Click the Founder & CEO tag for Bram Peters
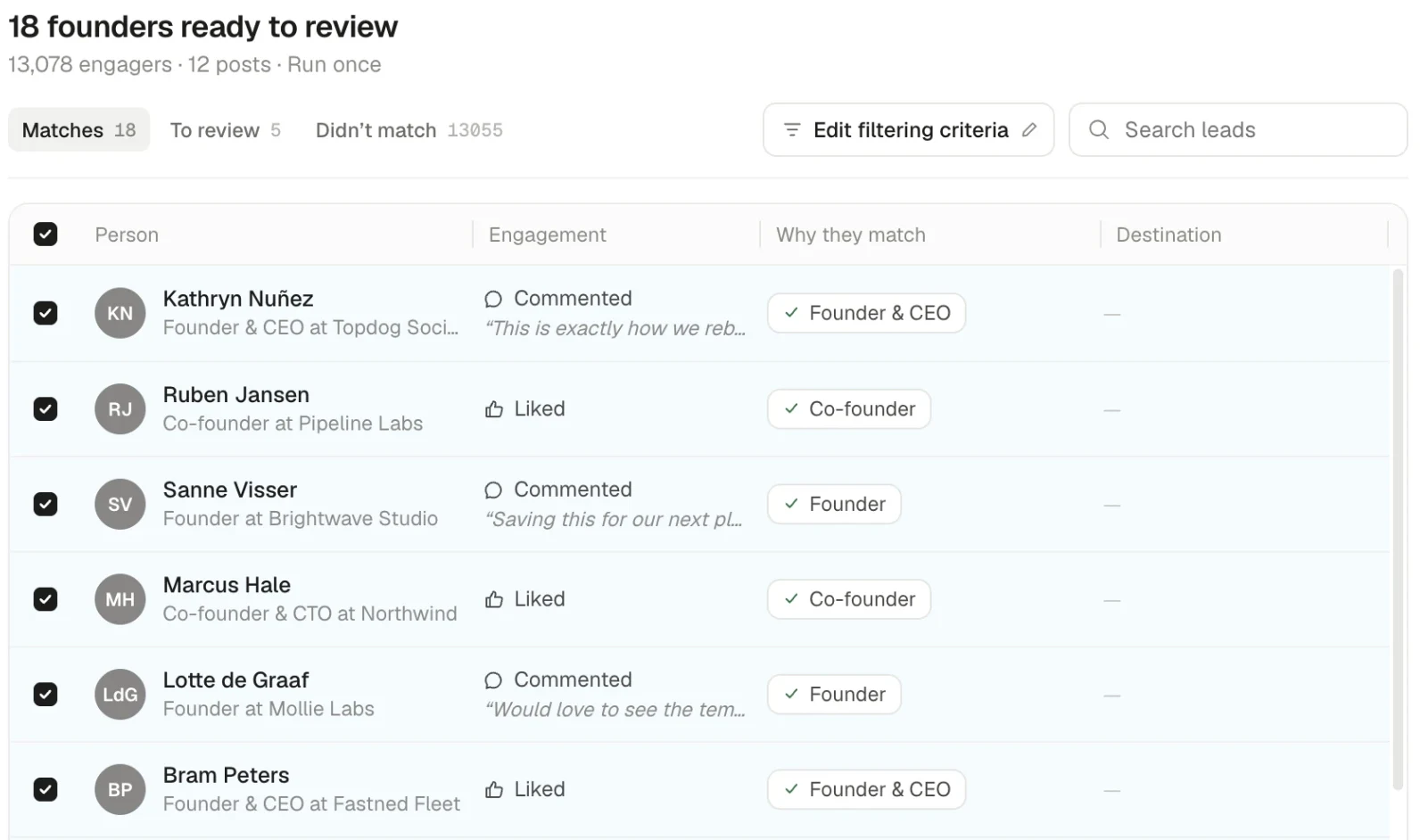 tap(867, 790)
